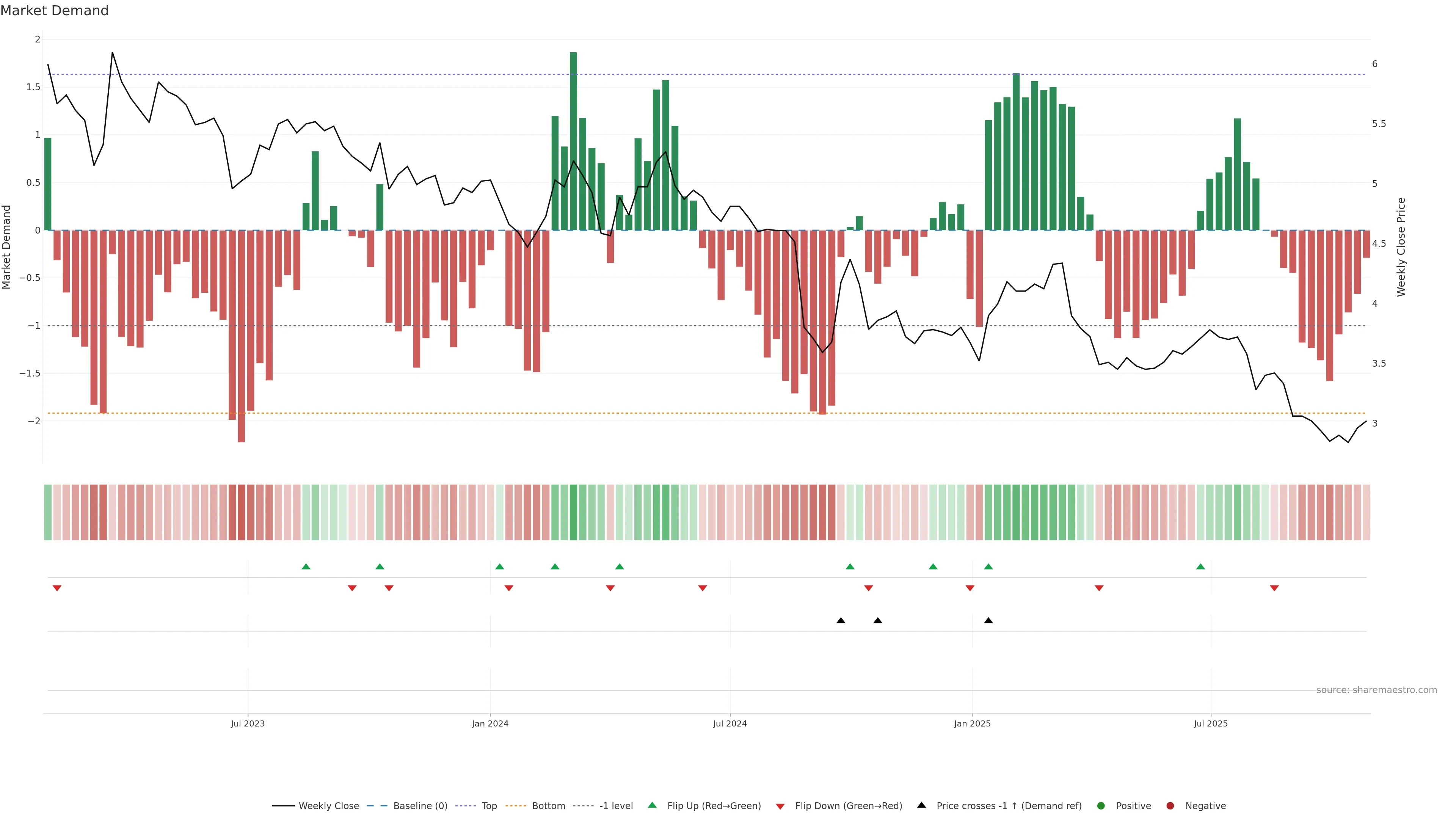1456x819 pixels.
Task: Click the green Positive legend dot
Action: [x=1100, y=806]
